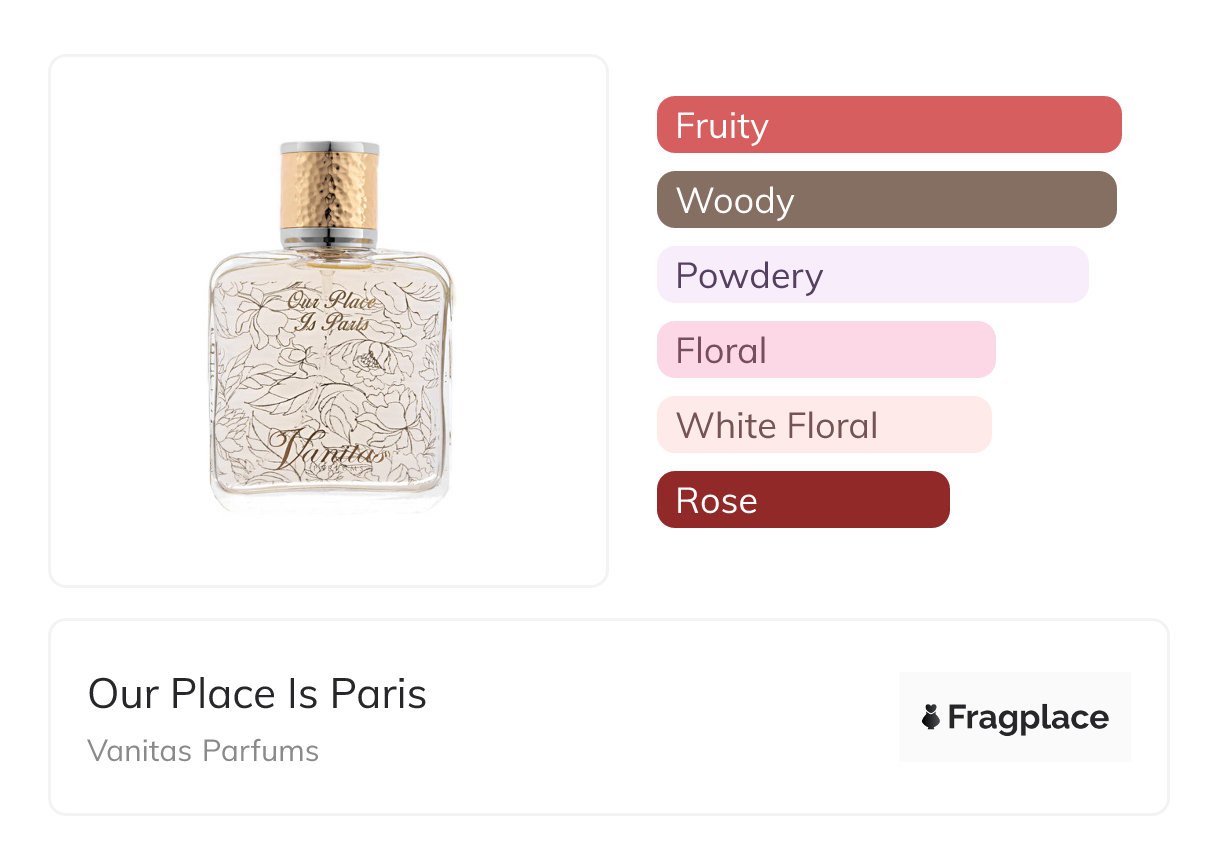Screen dimensions: 1218x864
Task: Click the hammered gold bottle cap
Action: pyautogui.click(x=329, y=188)
